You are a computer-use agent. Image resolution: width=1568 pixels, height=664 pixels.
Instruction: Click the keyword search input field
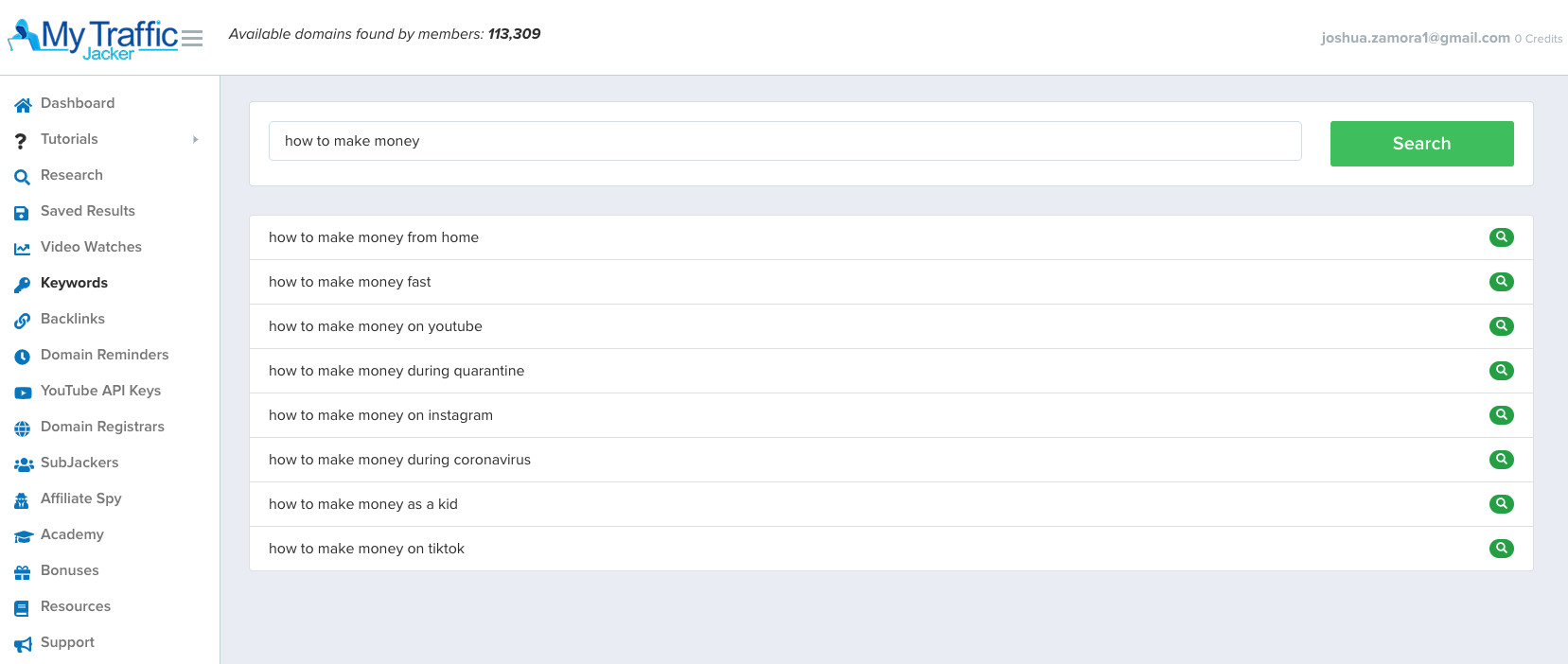point(784,141)
